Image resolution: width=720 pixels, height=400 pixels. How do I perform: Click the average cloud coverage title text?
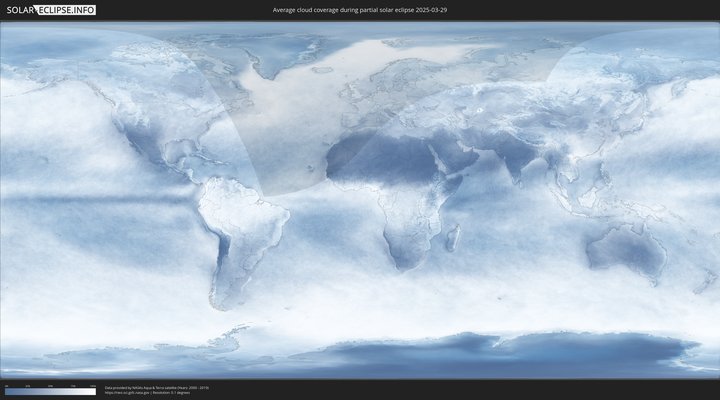(x=360, y=10)
